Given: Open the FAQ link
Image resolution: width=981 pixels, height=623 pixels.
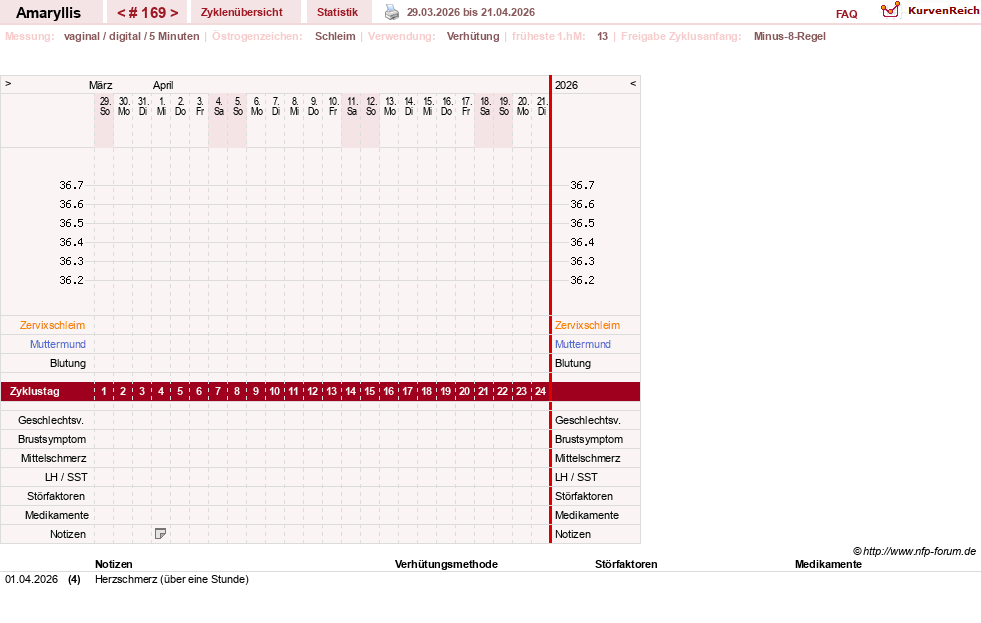Looking at the screenshot, I should (846, 14).
